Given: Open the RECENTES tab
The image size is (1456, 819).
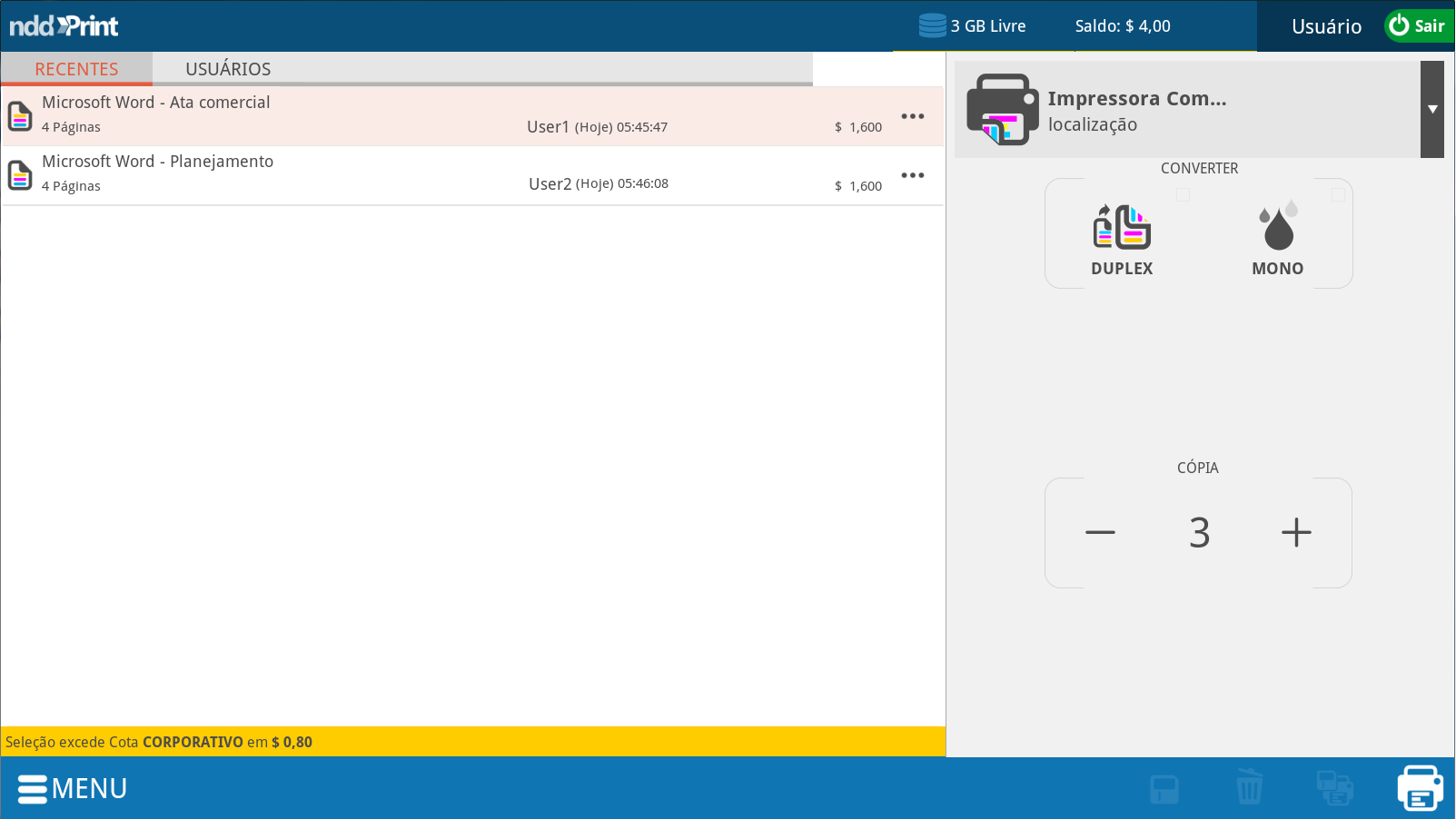Looking at the screenshot, I should point(76,69).
